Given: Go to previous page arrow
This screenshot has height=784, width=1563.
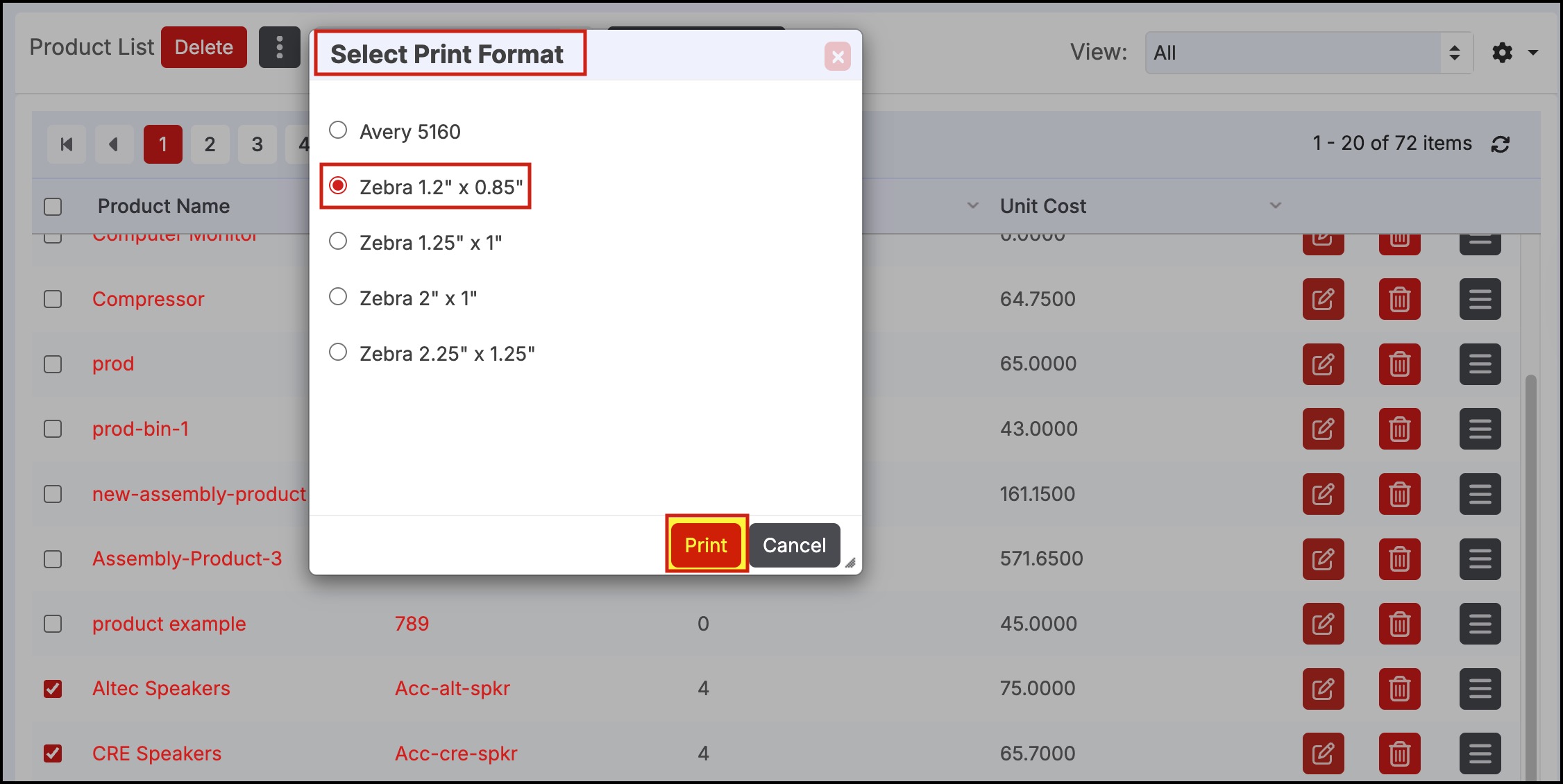Looking at the screenshot, I should point(114,144).
